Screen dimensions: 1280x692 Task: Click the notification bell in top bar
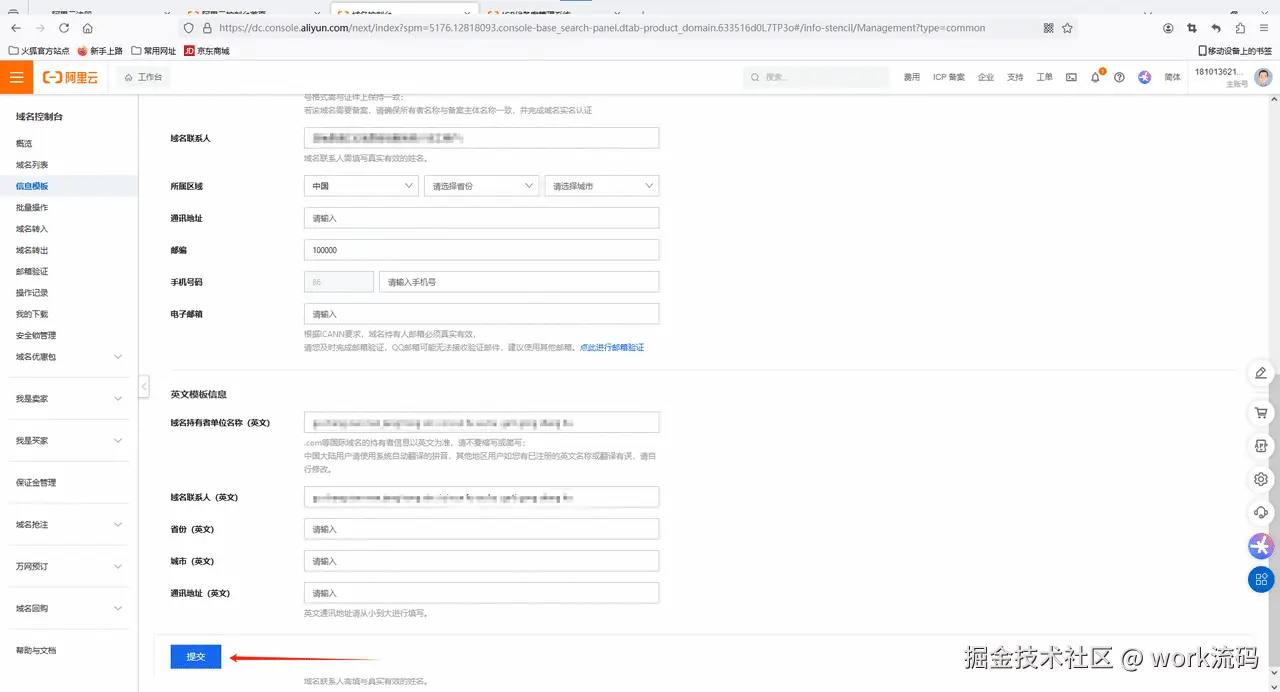tap(1097, 76)
